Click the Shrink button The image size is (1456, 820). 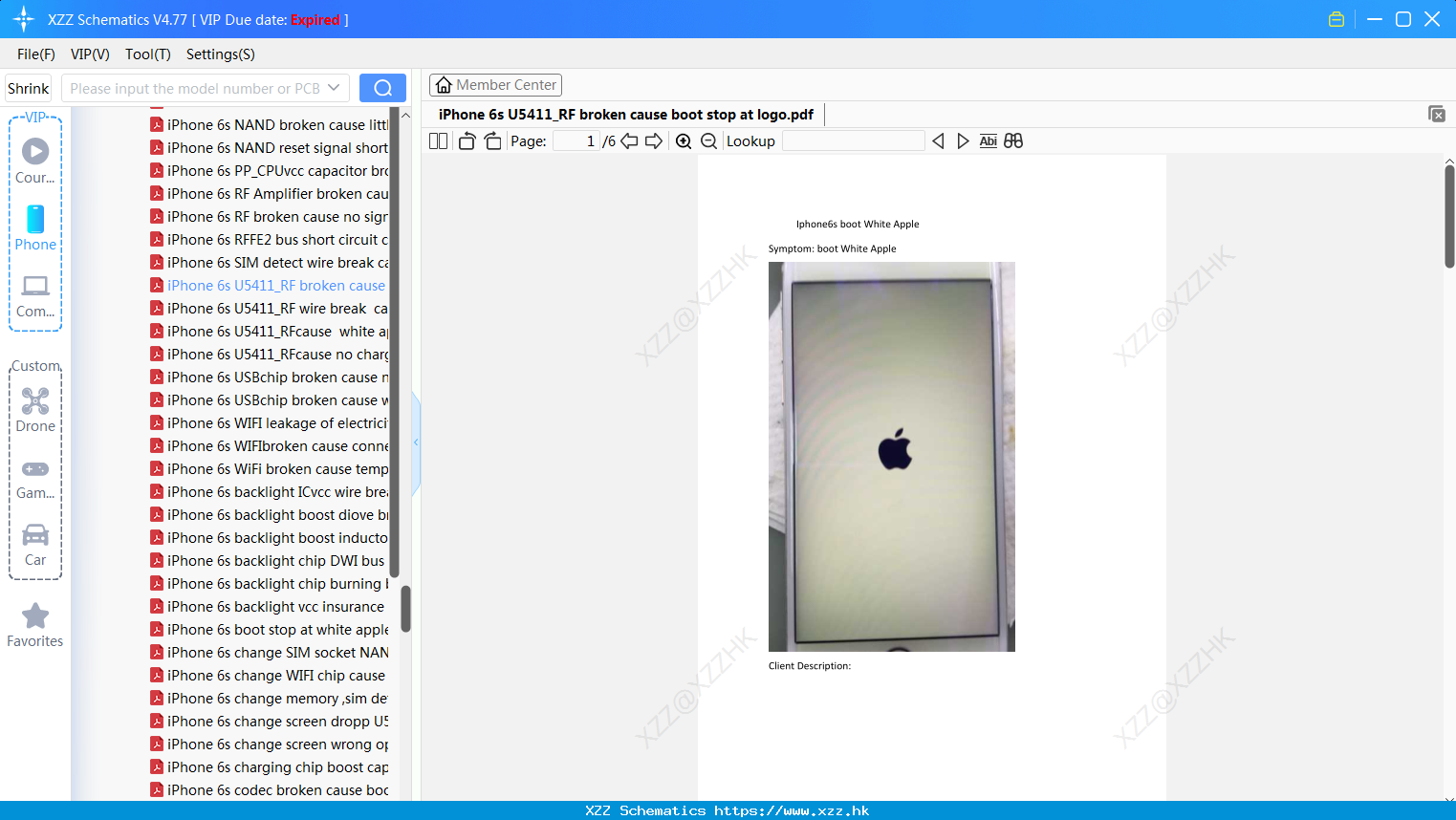pyautogui.click(x=29, y=88)
